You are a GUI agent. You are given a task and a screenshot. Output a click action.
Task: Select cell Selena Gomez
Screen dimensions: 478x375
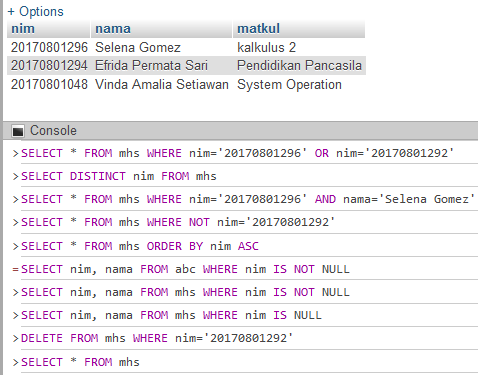(138, 47)
